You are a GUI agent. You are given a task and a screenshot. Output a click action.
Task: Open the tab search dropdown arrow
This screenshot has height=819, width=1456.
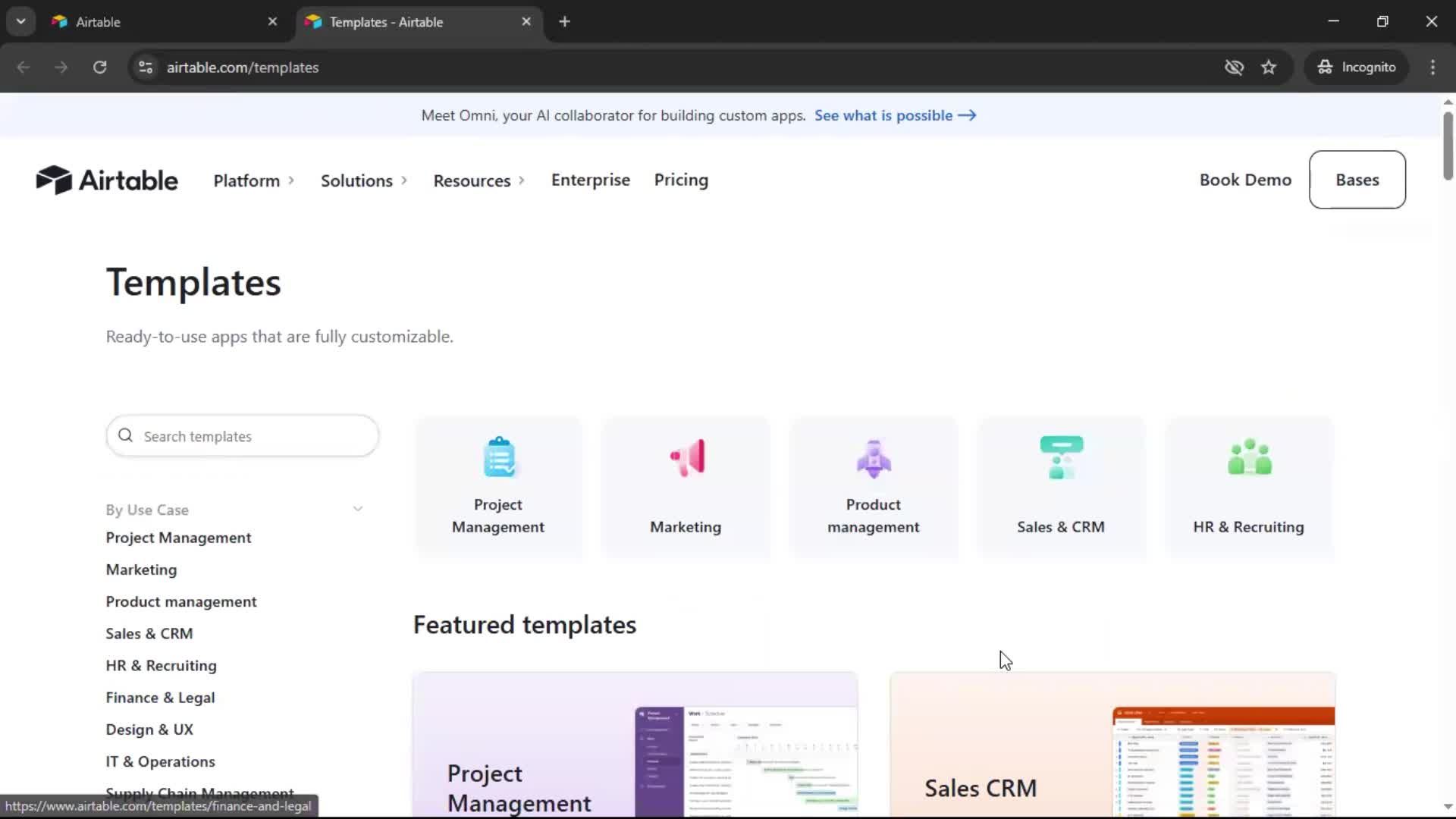point(21,21)
